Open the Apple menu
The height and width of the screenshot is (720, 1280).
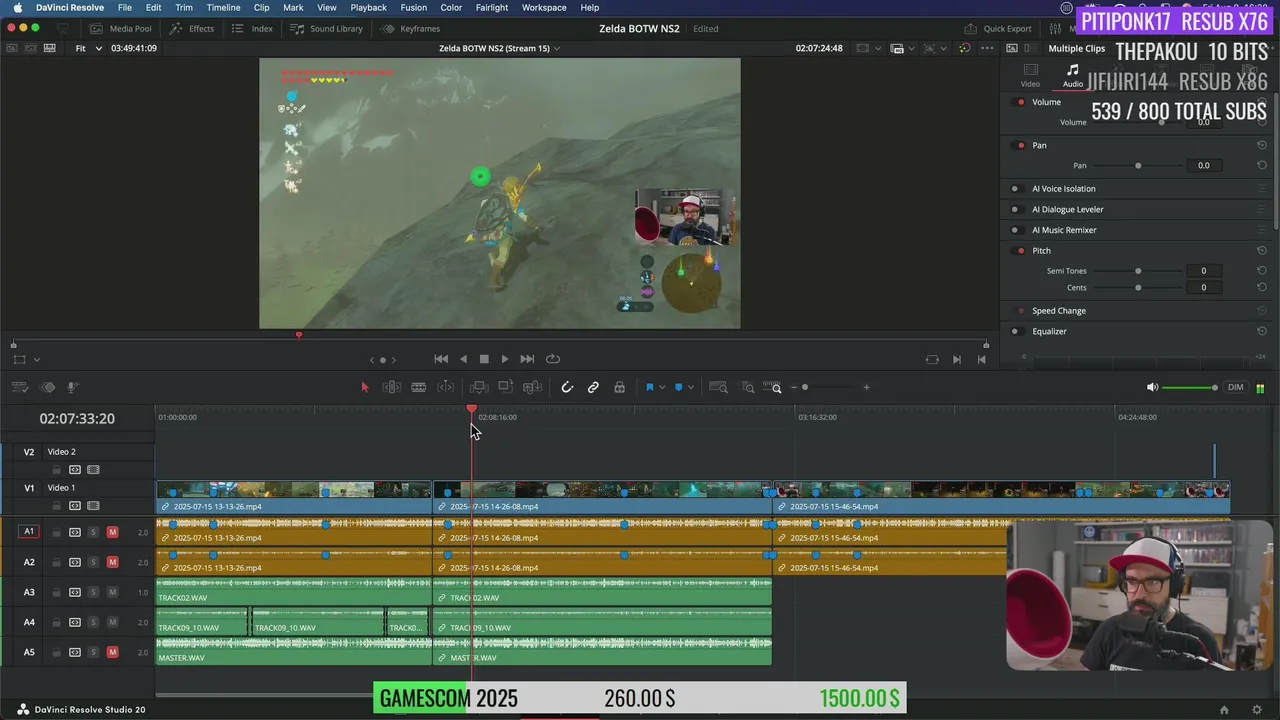[x=17, y=7]
